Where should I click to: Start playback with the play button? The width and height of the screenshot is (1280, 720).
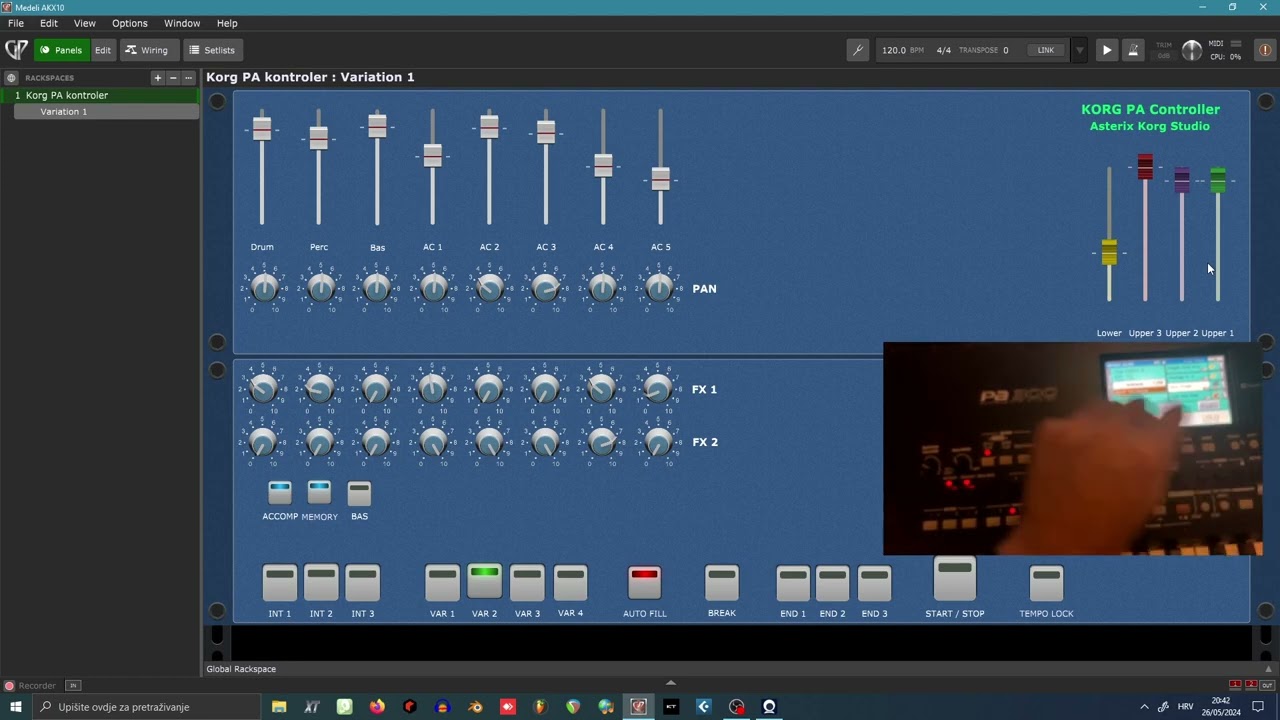click(1106, 50)
